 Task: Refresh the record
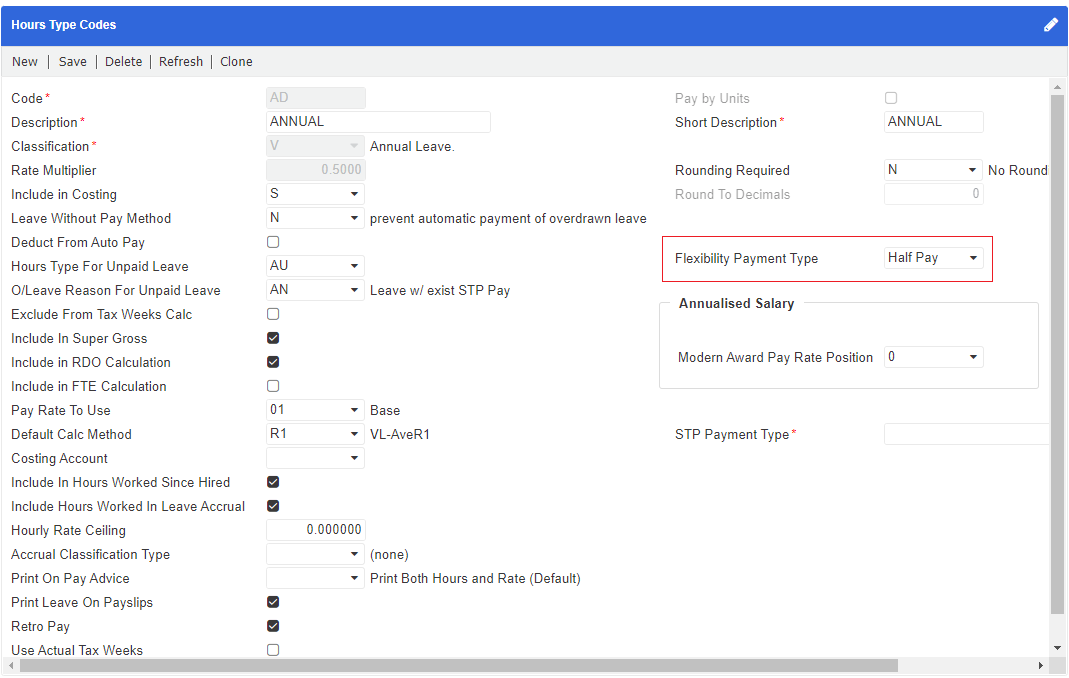pos(180,61)
